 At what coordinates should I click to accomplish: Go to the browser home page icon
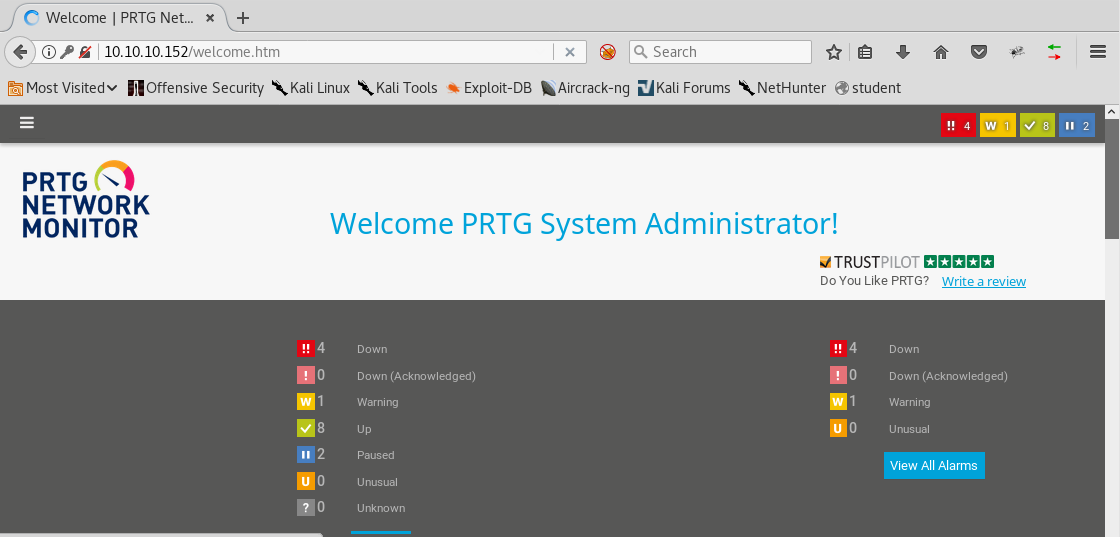coord(941,52)
